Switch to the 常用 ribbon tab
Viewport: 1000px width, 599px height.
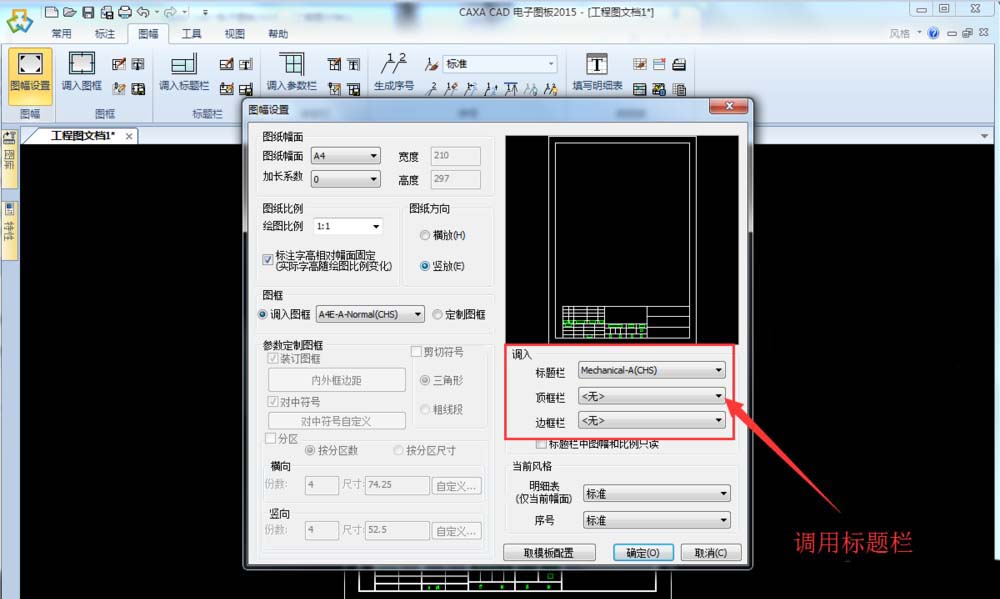coord(62,34)
